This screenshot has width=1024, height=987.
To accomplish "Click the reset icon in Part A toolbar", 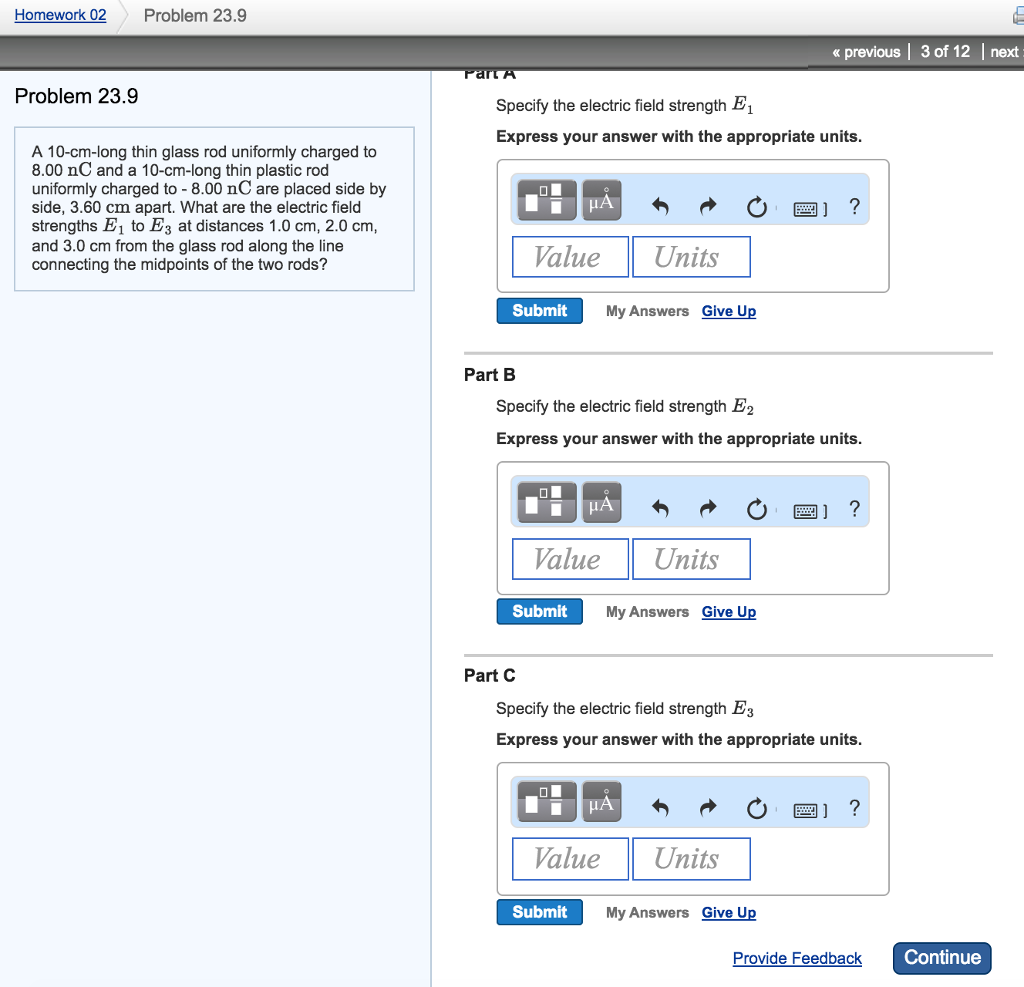I will coord(757,207).
